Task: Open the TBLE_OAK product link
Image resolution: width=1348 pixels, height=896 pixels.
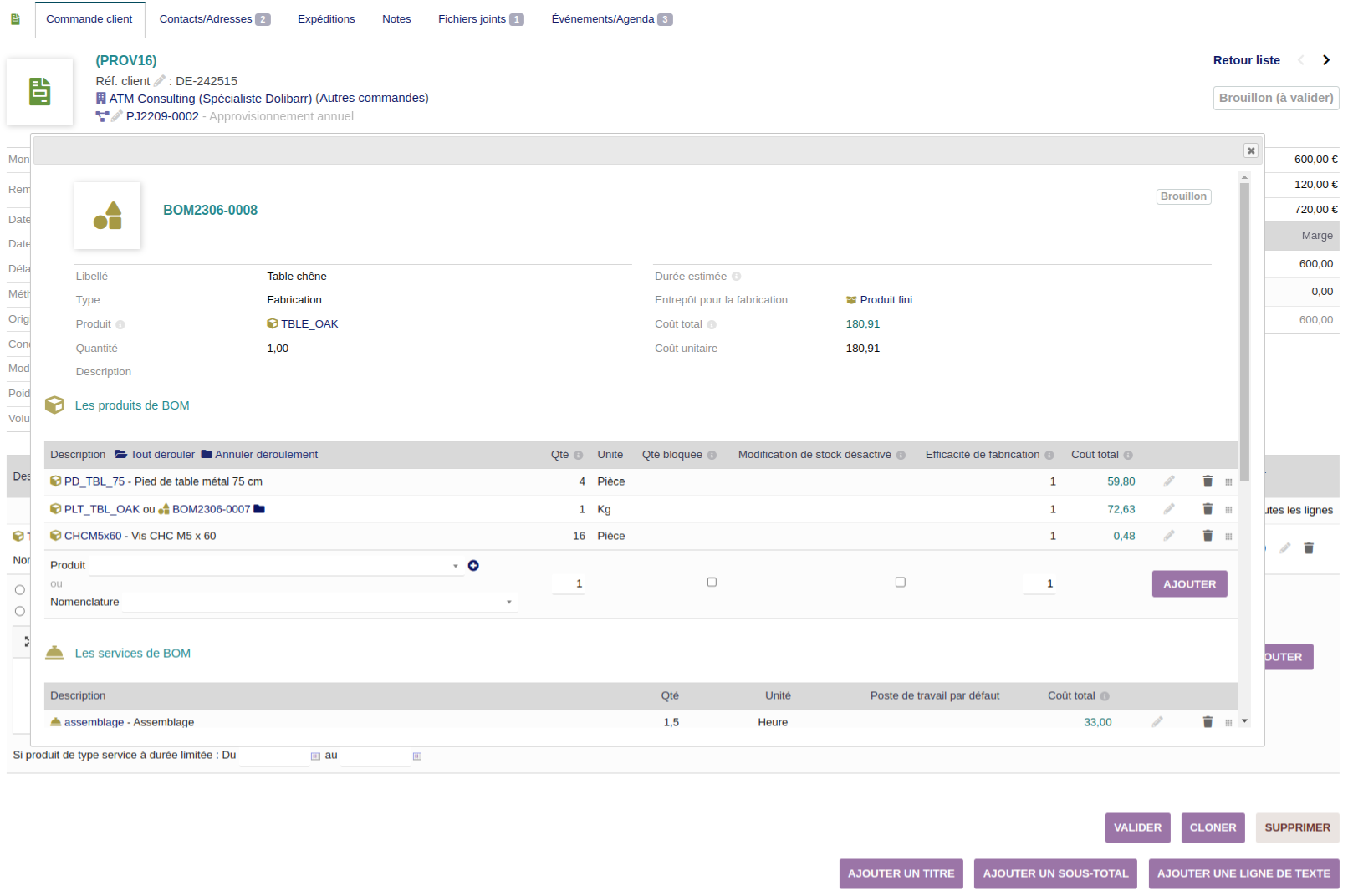Action: 303,324
